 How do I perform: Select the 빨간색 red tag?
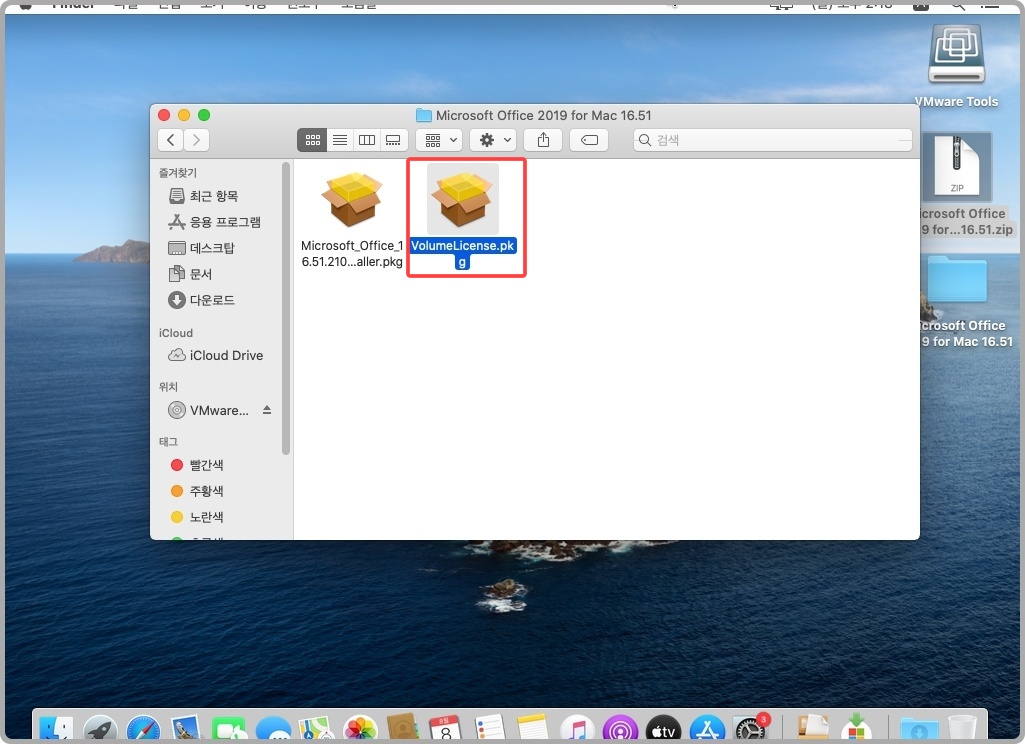[197, 465]
